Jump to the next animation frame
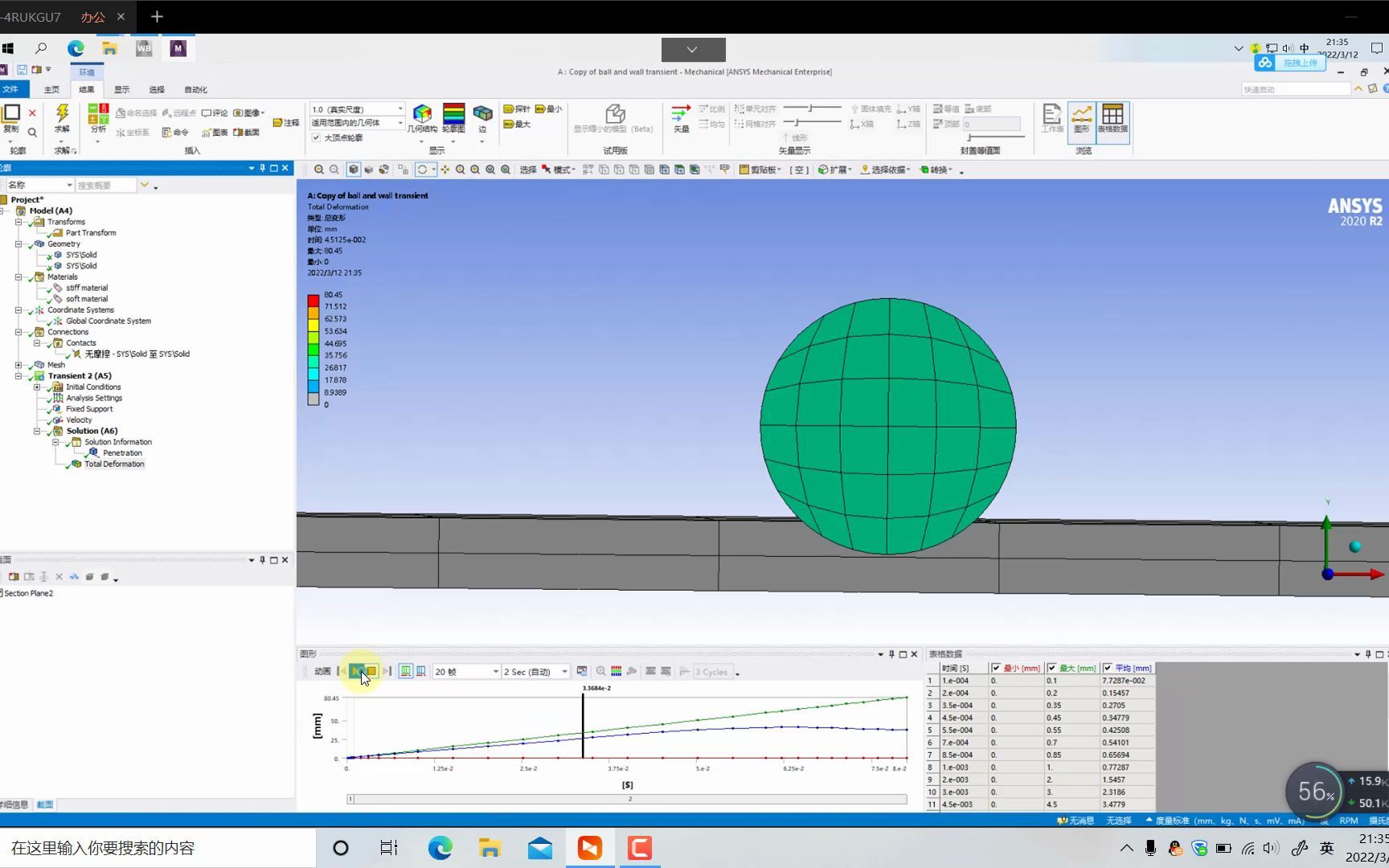 click(387, 671)
